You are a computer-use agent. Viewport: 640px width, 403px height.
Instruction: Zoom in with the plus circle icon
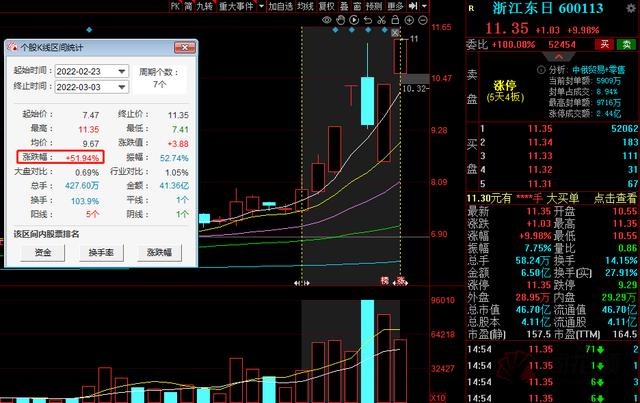tap(409, 20)
